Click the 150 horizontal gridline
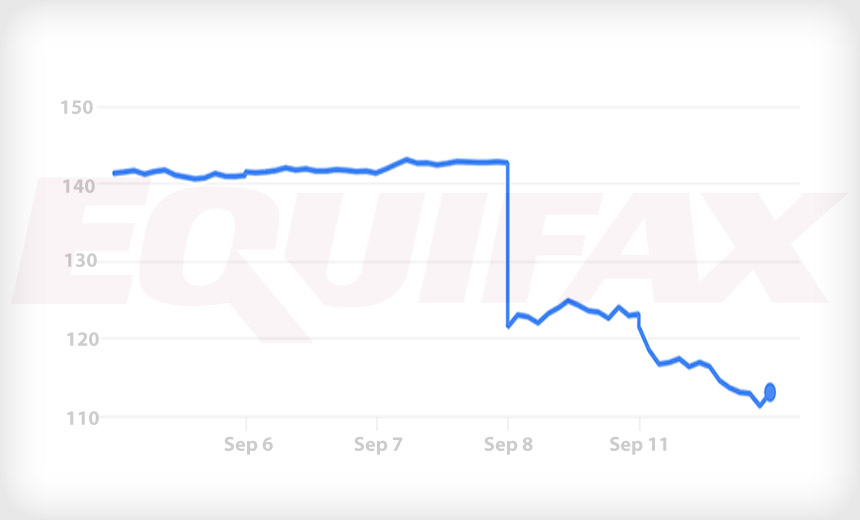Viewport: 860px width, 520px height. click(x=449, y=107)
